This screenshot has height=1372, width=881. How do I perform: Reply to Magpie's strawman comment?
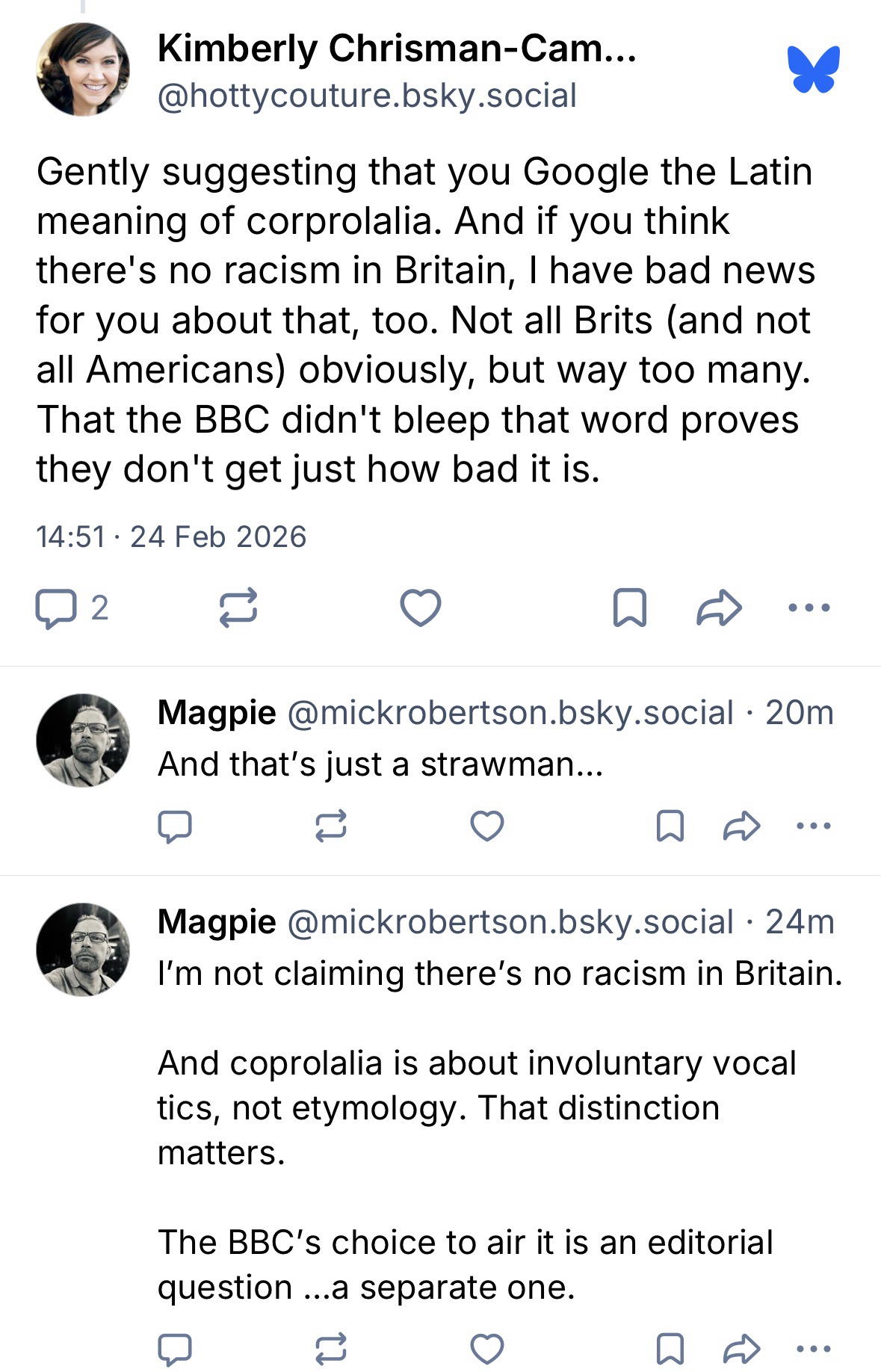point(175,826)
